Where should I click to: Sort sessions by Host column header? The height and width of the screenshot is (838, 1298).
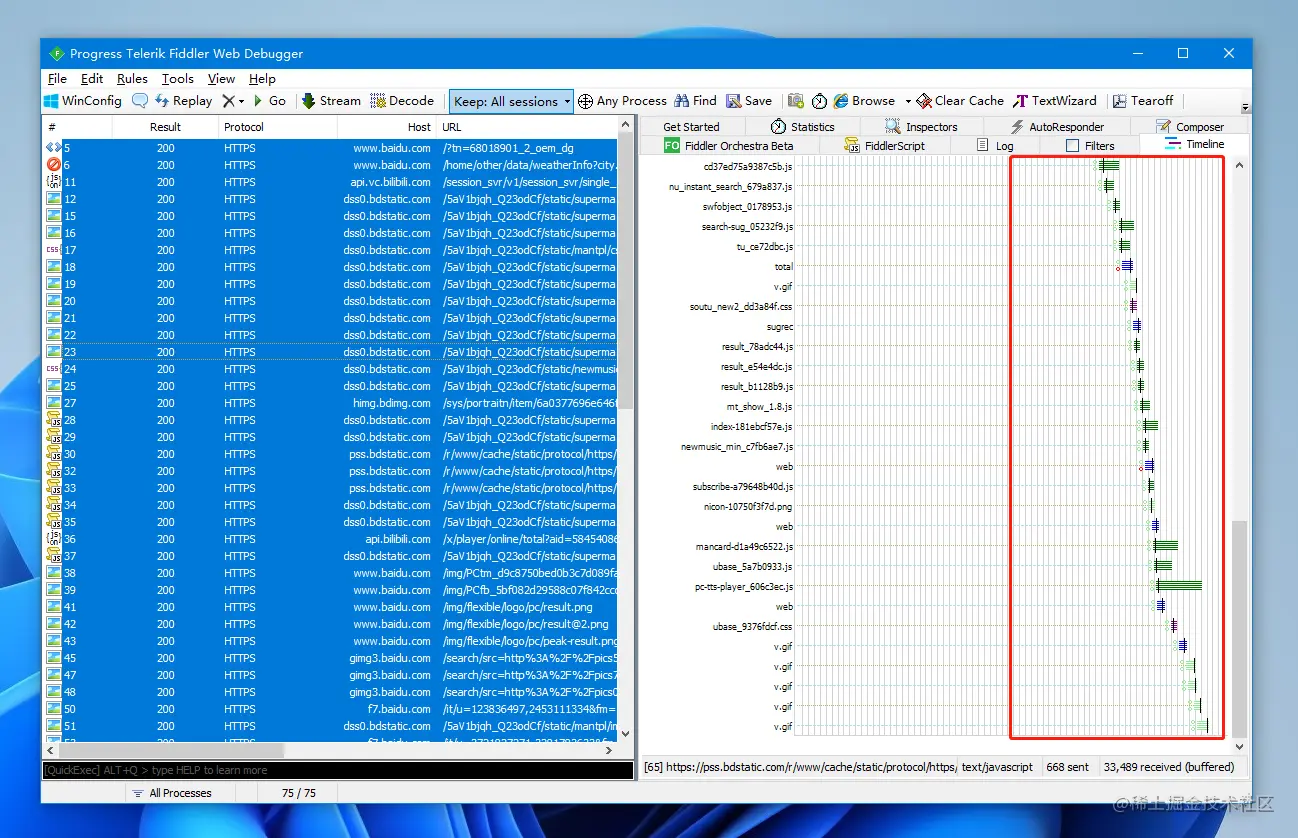387,127
